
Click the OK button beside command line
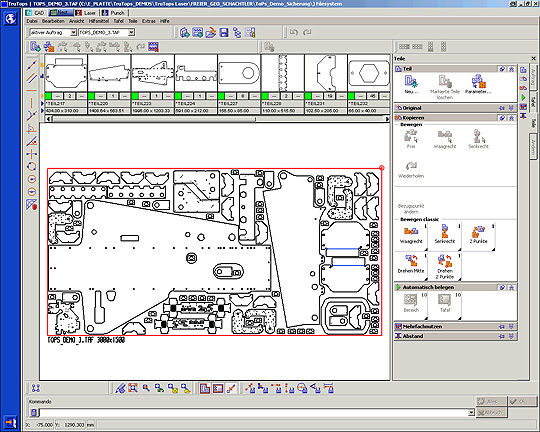click(x=523, y=401)
